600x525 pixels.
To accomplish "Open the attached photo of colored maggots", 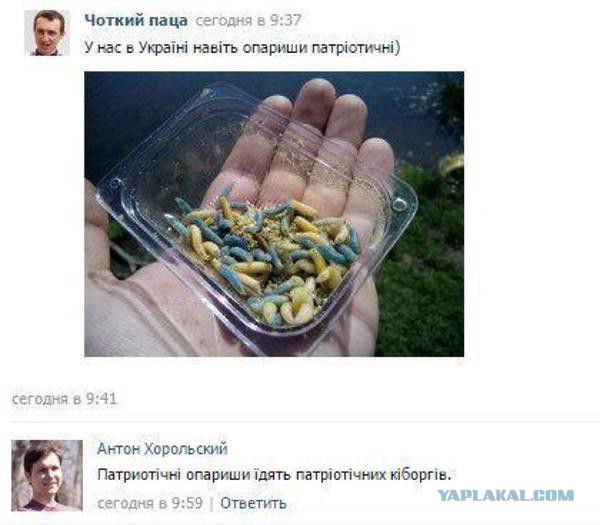I will (274, 214).
